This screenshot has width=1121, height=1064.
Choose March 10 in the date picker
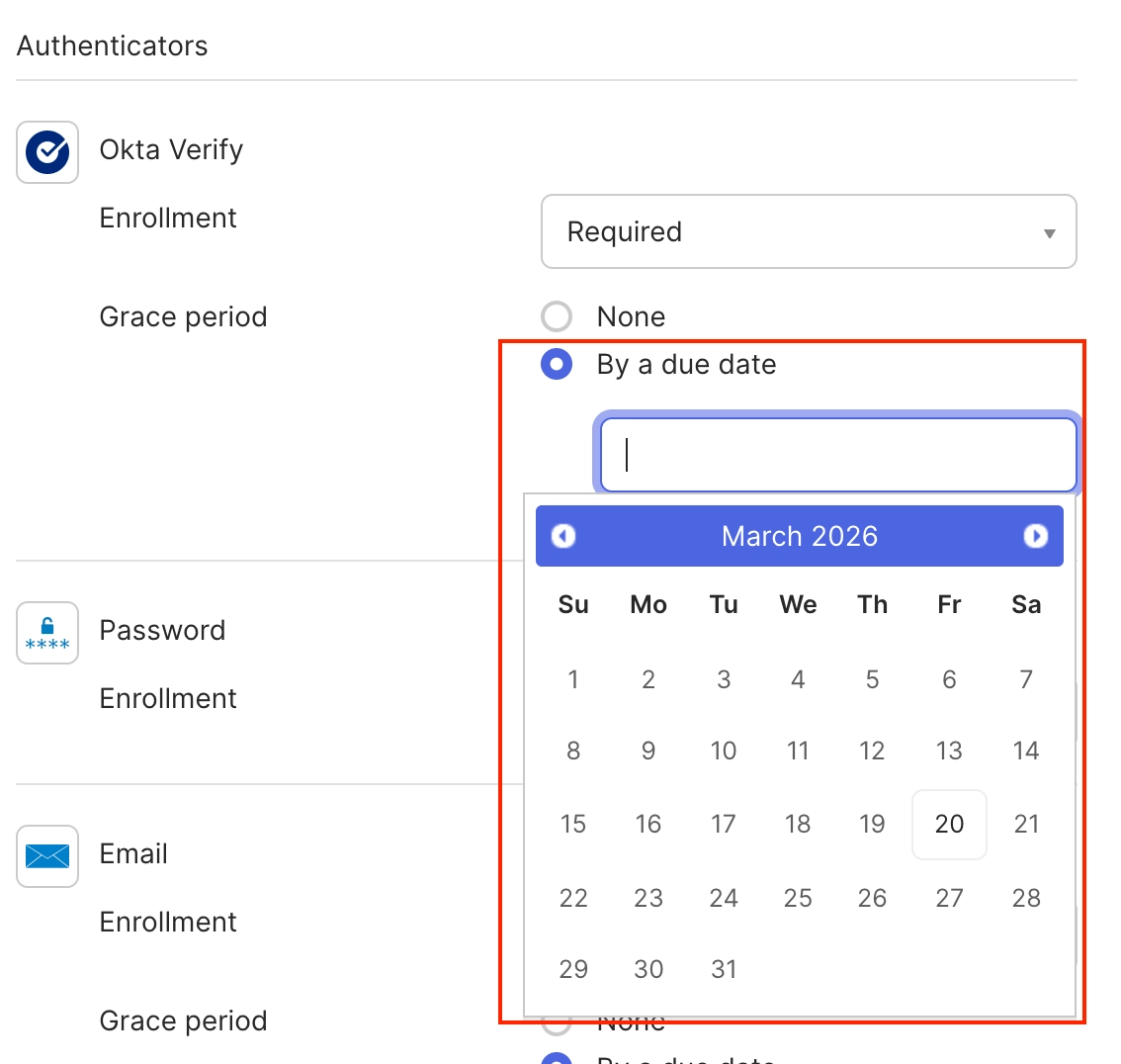point(724,751)
